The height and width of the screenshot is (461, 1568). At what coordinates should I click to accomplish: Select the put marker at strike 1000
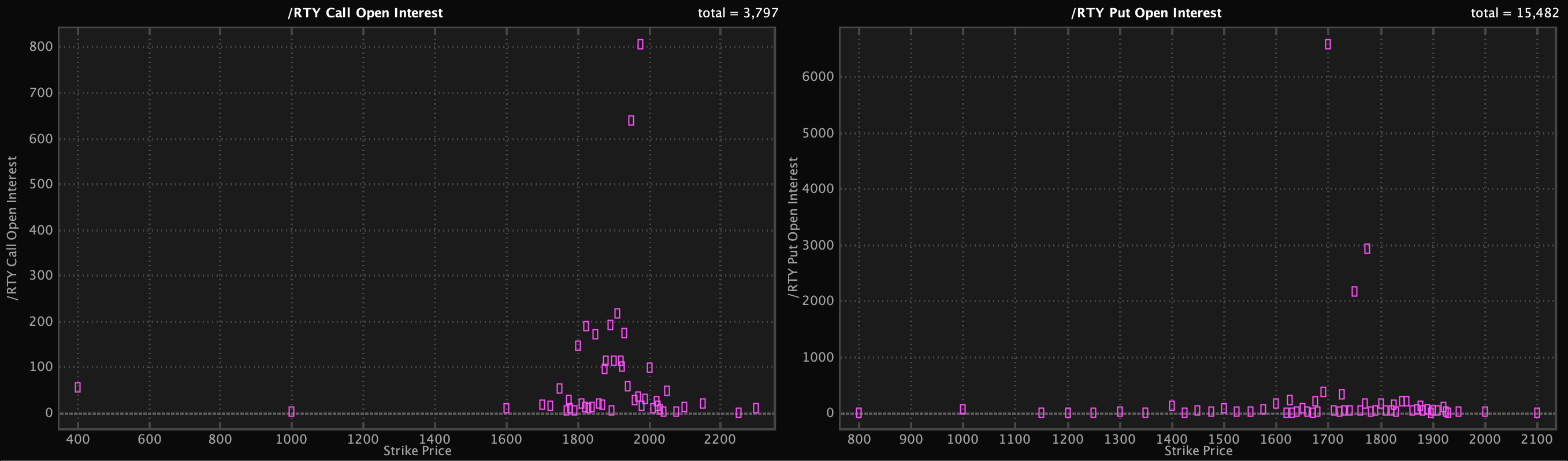(x=963, y=409)
